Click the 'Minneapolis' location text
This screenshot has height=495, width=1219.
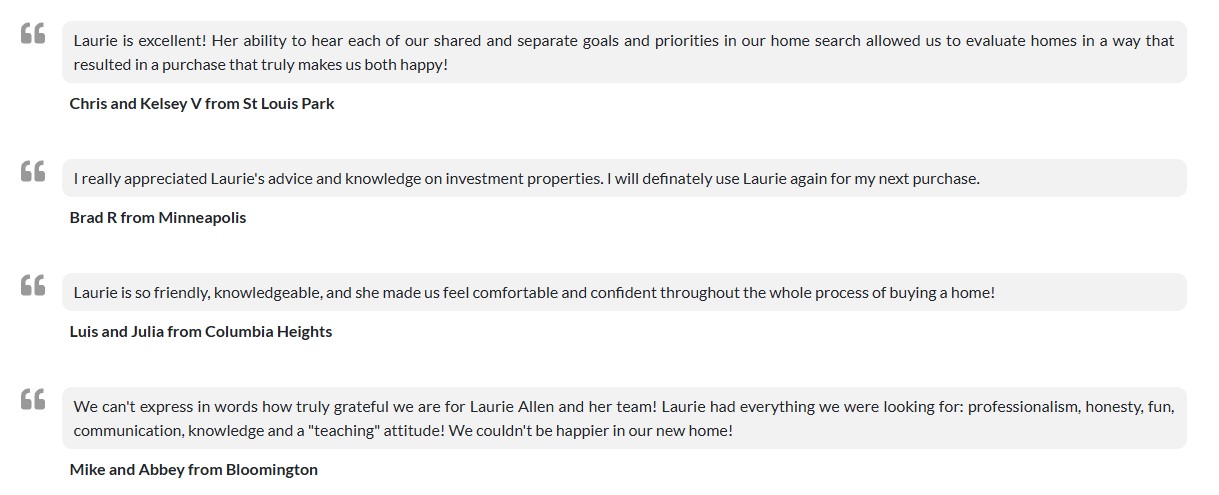(x=202, y=218)
